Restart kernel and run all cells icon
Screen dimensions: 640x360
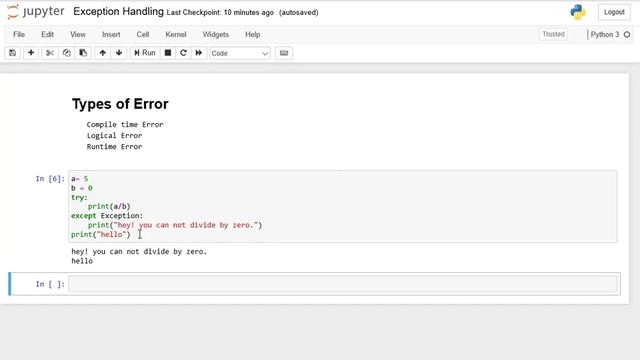click(x=199, y=53)
